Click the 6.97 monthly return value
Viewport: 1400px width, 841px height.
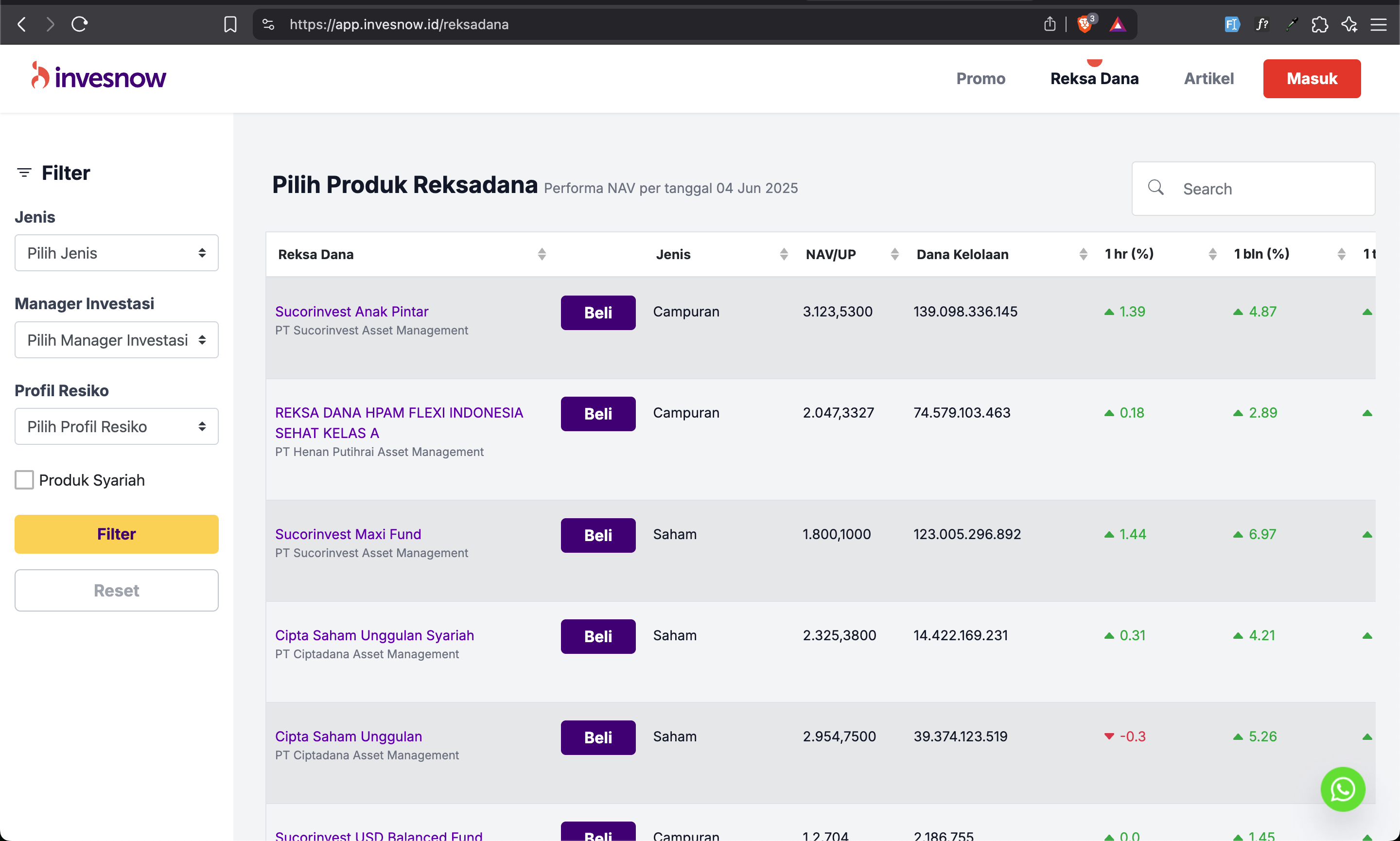pyautogui.click(x=1262, y=534)
